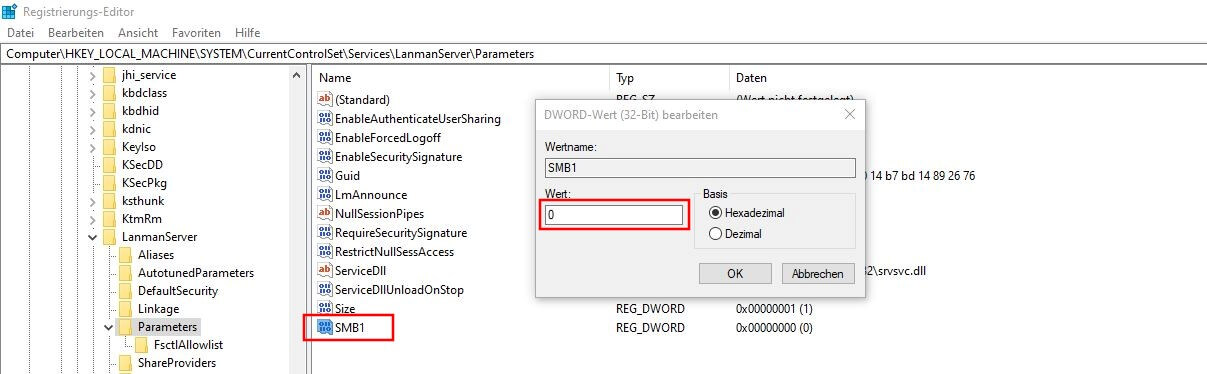The height and width of the screenshot is (374, 1207).
Task: Select the DefaultSecurity folder icon
Action: 125,291
